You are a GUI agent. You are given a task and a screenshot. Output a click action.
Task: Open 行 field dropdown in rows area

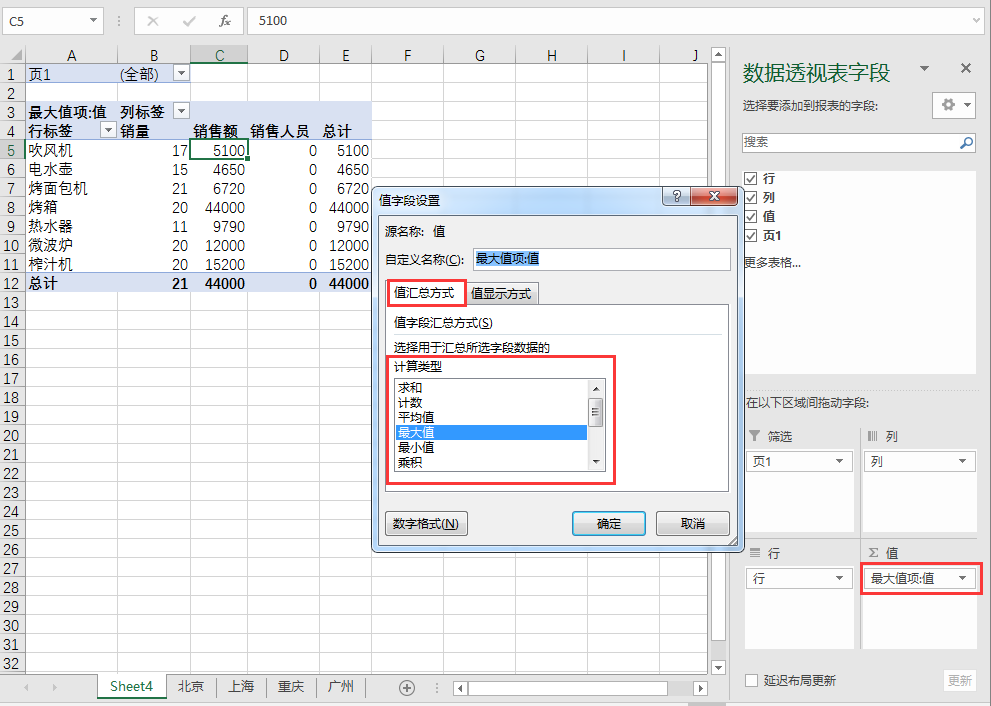pos(839,578)
